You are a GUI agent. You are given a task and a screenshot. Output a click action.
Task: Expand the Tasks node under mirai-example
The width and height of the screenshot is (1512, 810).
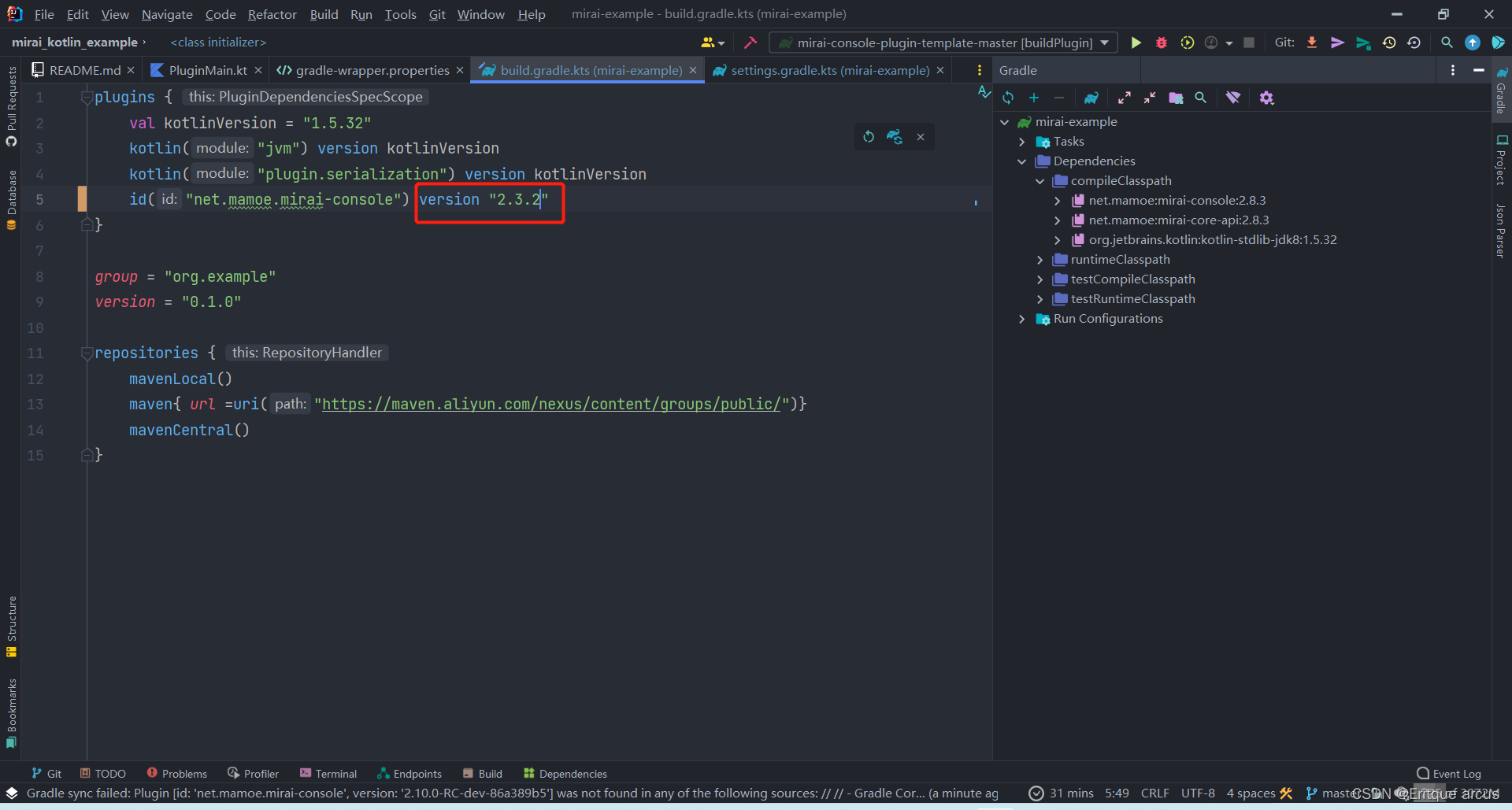(1022, 141)
